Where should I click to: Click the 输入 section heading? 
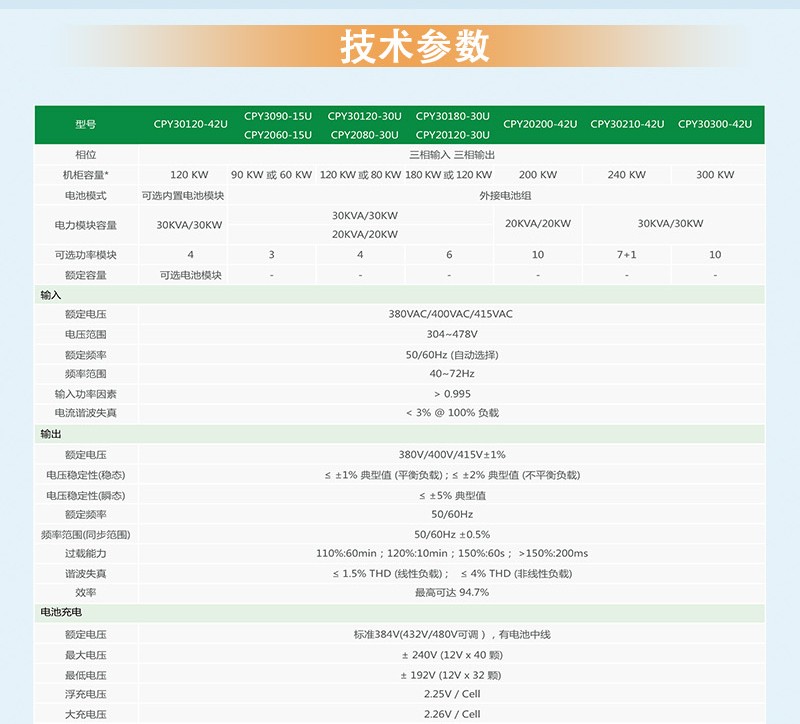point(51,295)
